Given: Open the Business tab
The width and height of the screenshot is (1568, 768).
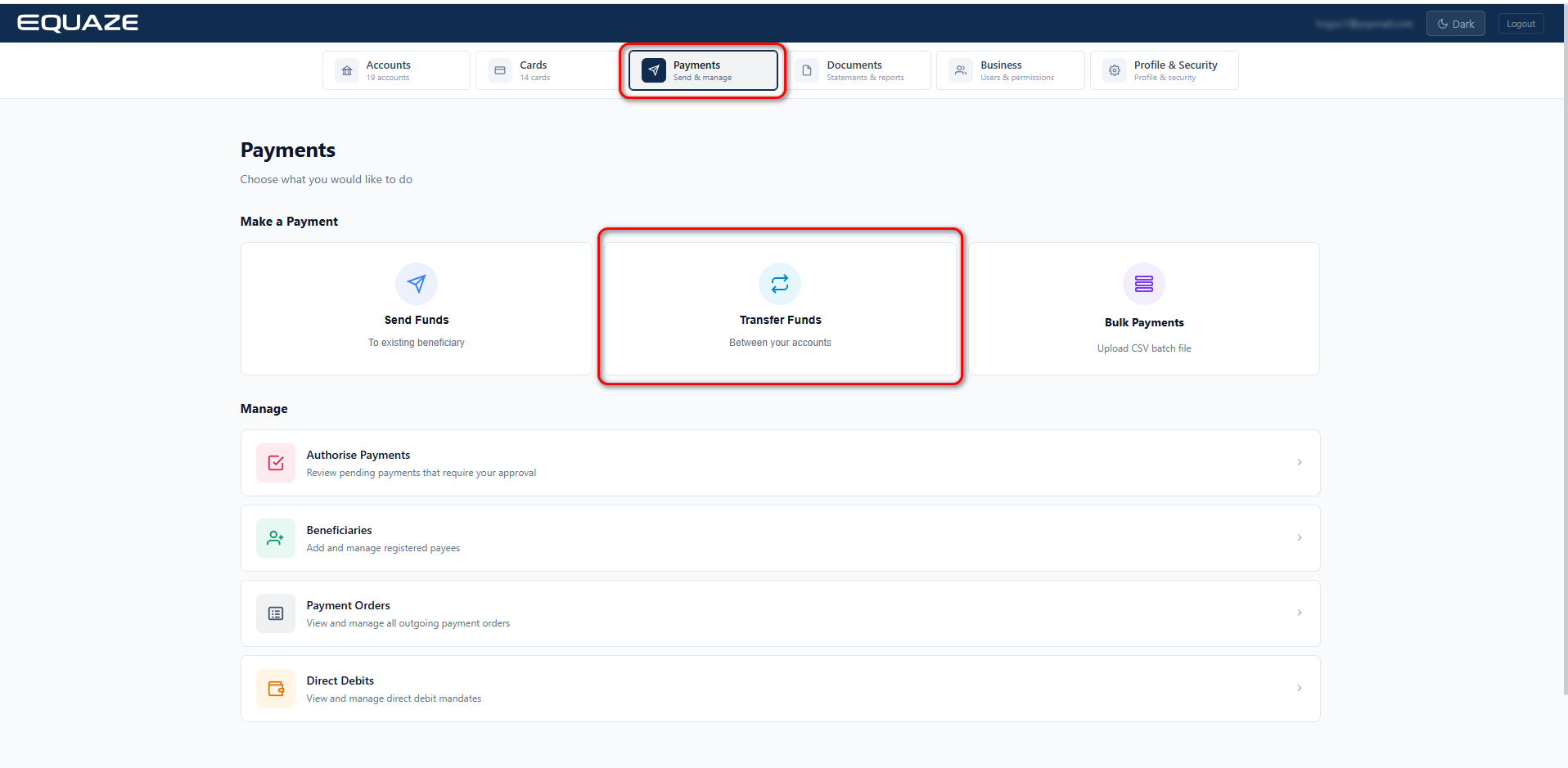Looking at the screenshot, I should (1011, 70).
